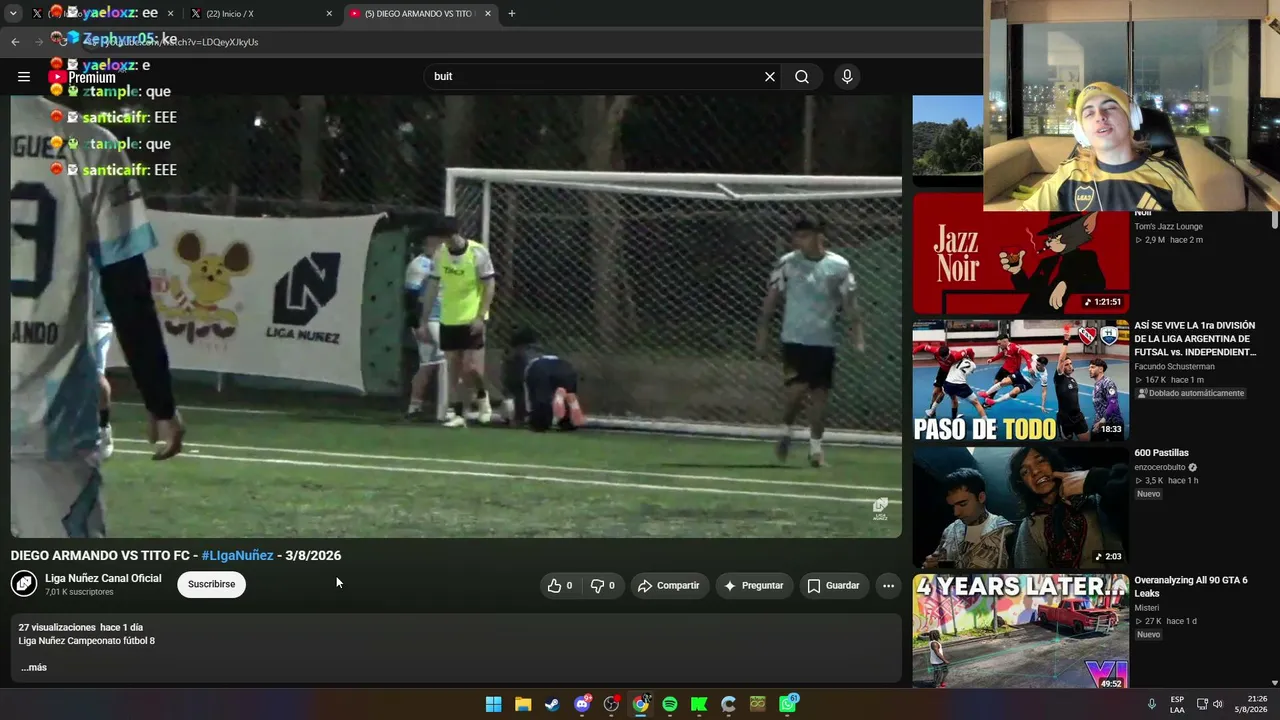Viewport: 1280px width, 720px height.
Task: Open the YouTube hamburger guide menu
Action: click(24, 77)
